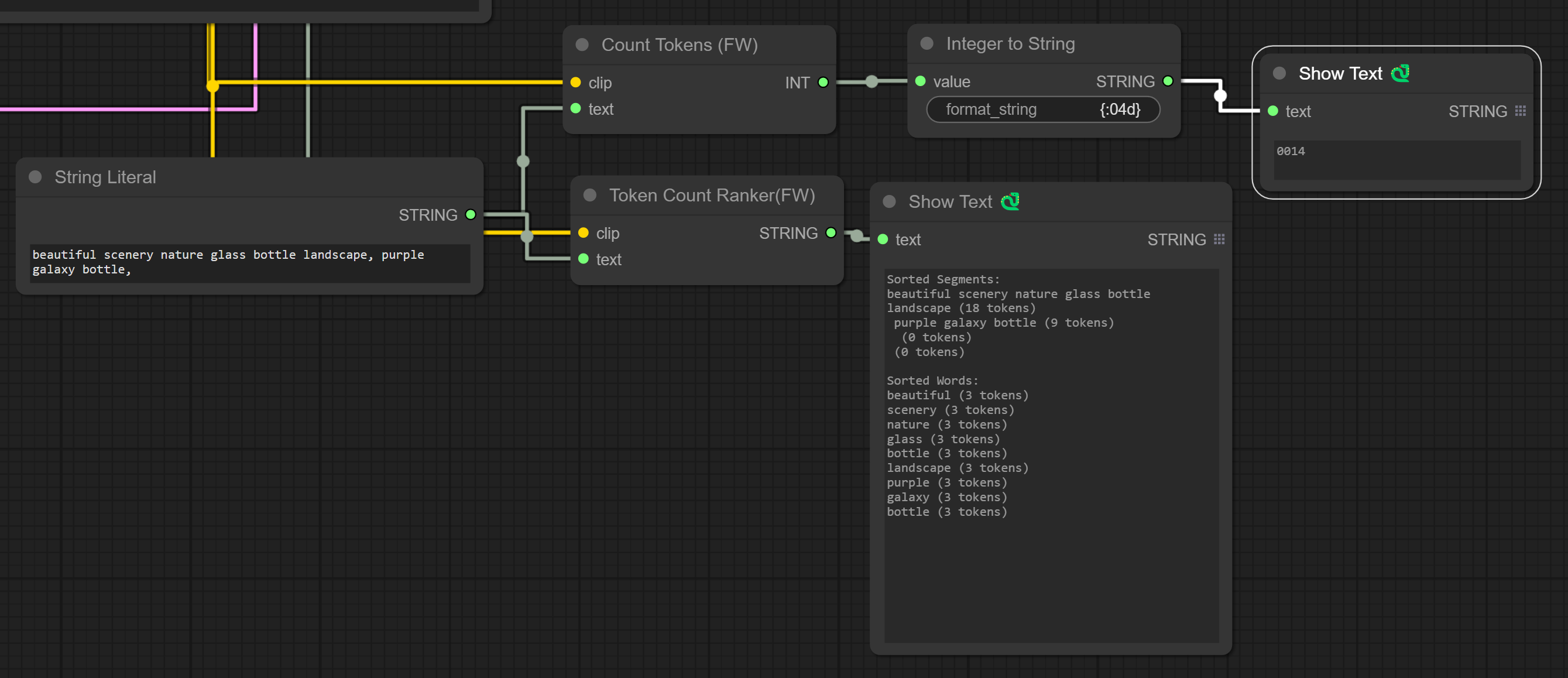
Task: Click the Integer to String STRING output port
Action: click(1168, 81)
